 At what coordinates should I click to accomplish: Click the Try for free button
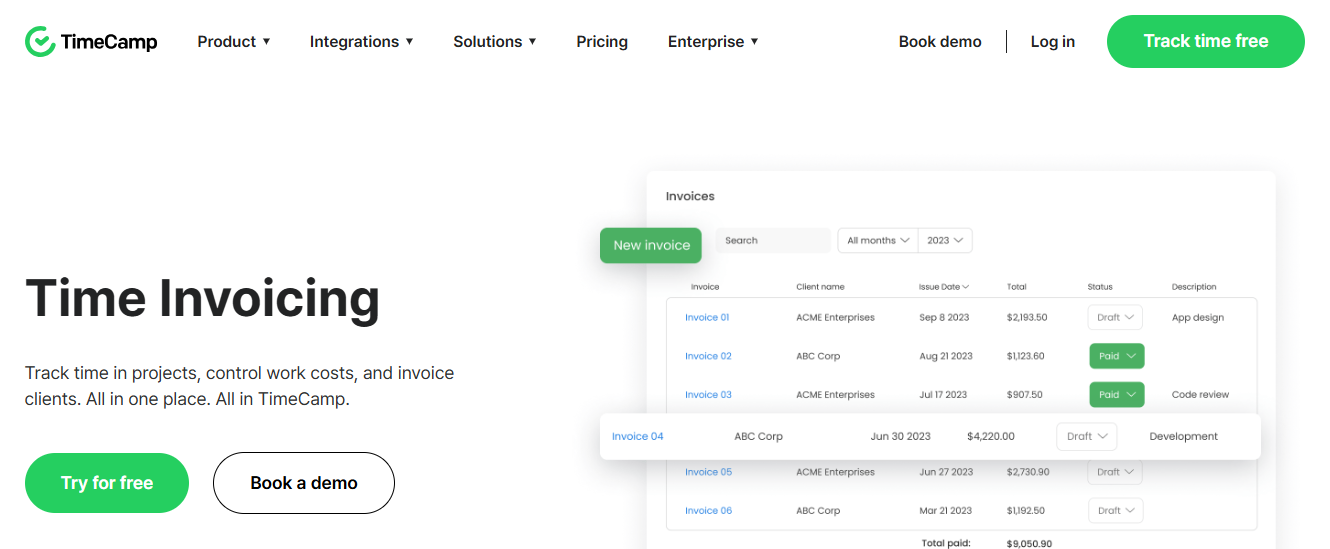[107, 483]
